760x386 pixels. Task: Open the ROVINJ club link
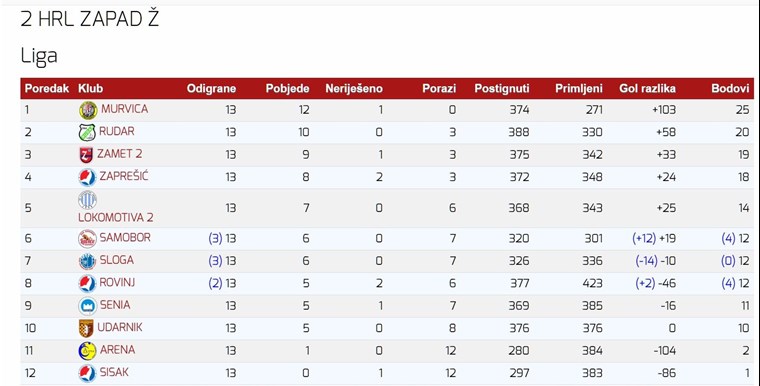pos(117,282)
